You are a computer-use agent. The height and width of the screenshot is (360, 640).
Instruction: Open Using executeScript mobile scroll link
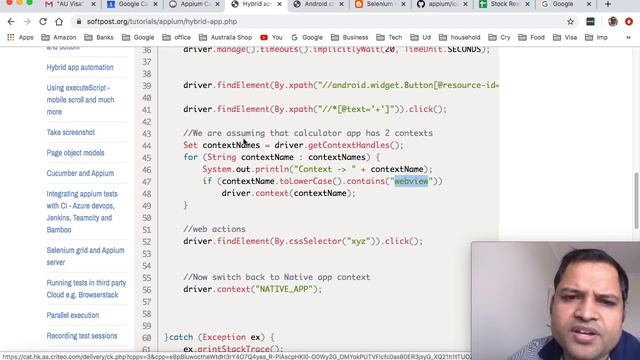pos(80,100)
